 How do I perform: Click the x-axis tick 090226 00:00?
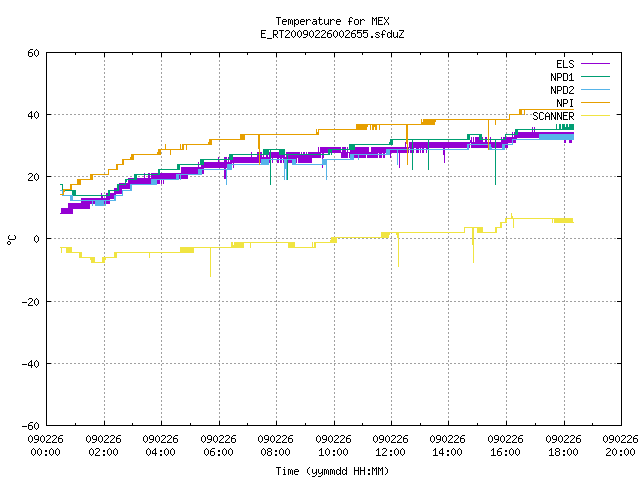tap(46, 446)
